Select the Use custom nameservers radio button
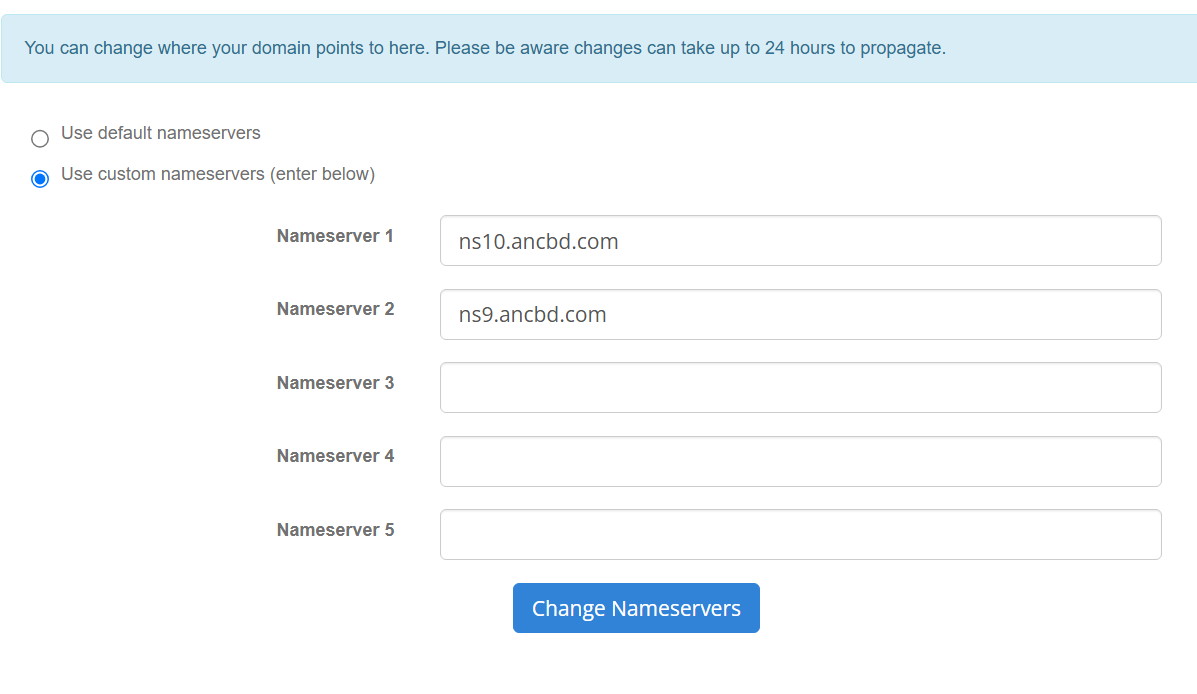 [40, 179]
